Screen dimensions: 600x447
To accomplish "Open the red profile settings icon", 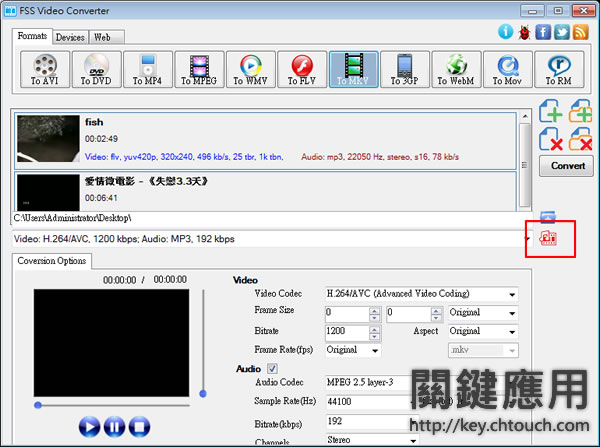I will (x=547, y=239).
